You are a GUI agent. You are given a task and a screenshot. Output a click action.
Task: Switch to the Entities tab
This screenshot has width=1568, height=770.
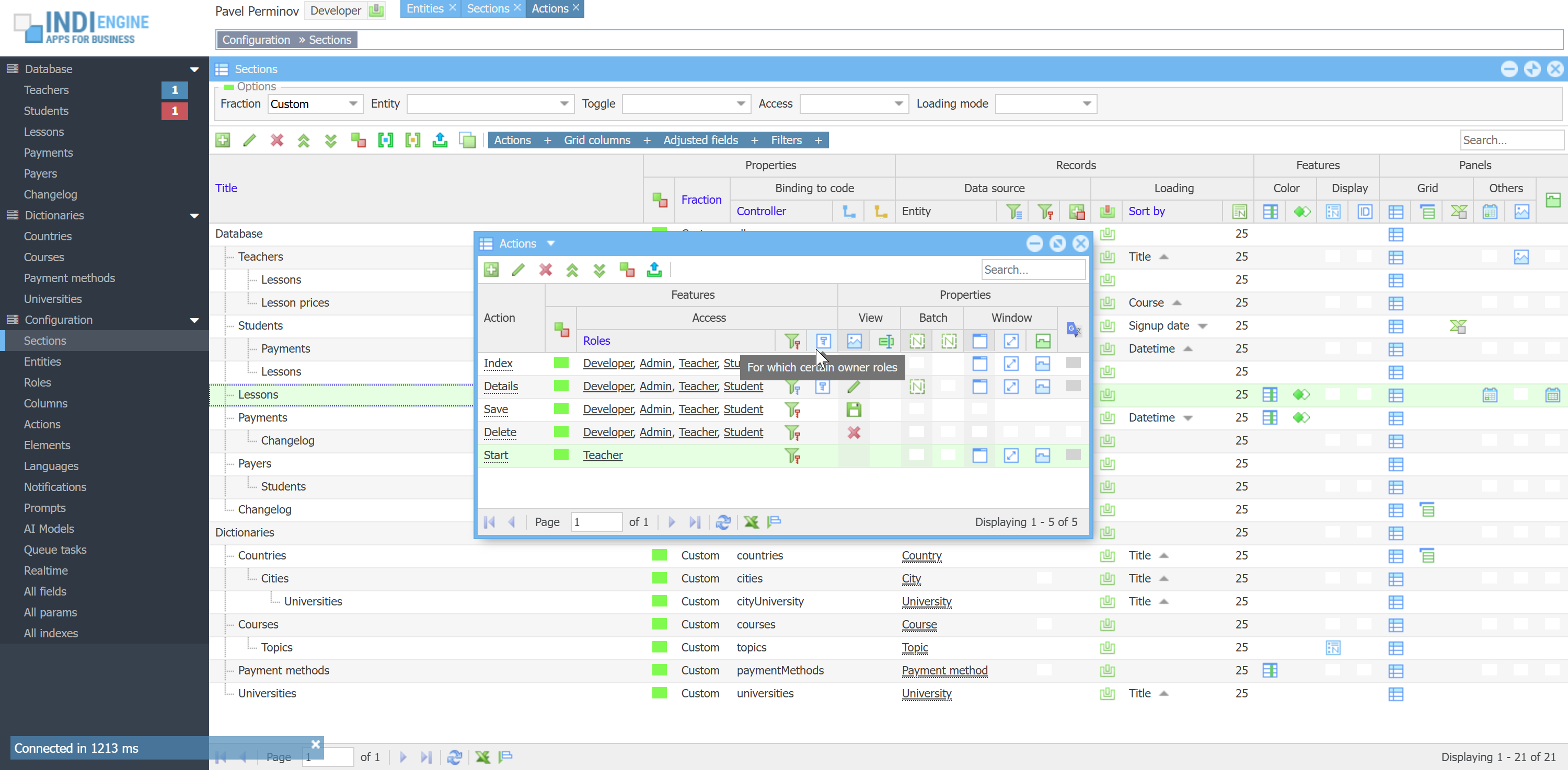424,8
